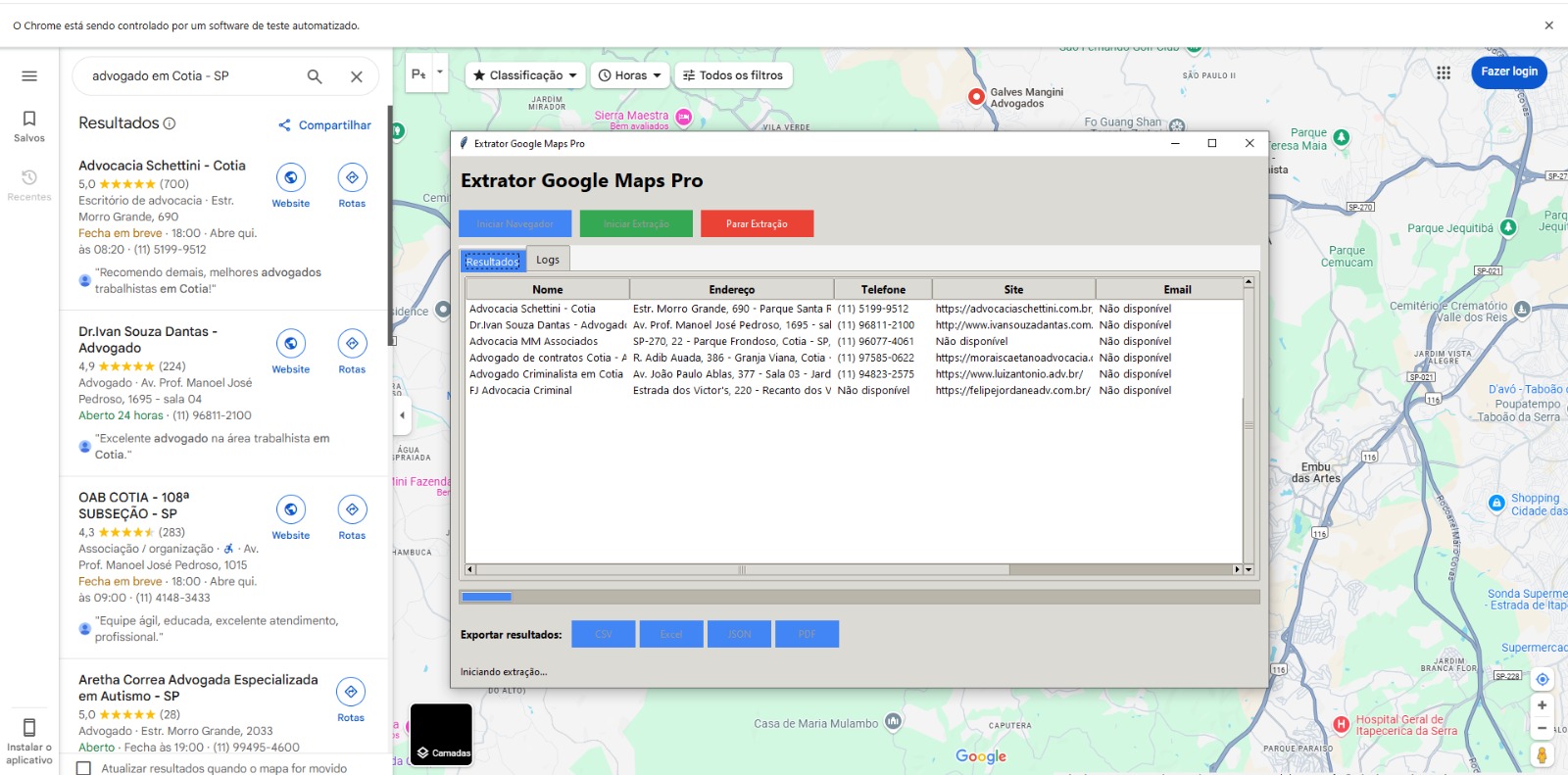Image resolution: width=1568 pixels, height=775 pixels.
Task: Click the https://www.luizantonio.adv.br/ cell
Action: click(1013, 374)
